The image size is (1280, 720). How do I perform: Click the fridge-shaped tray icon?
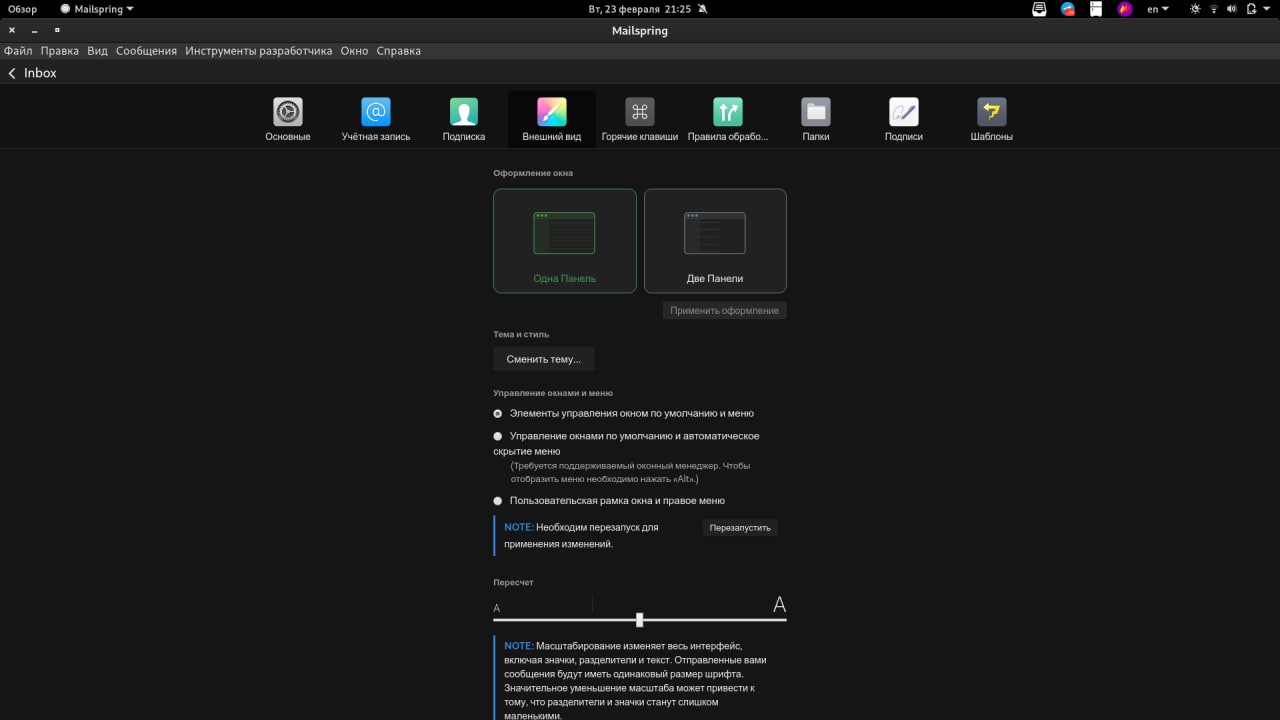[1096, 9]
